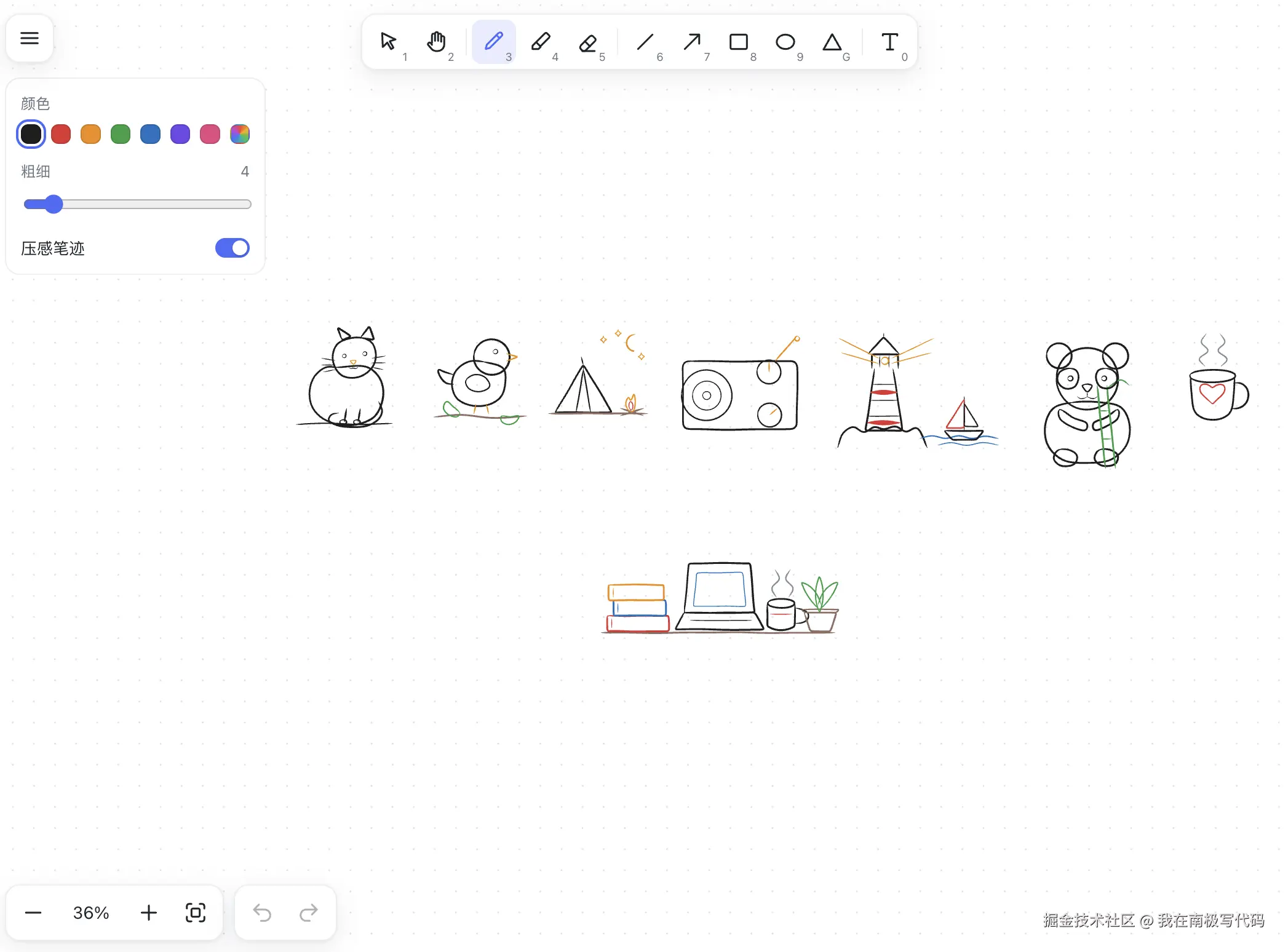
Task: Click the panda with bamboo drawing
Action: pyautogui.click(x=1087, y=405)
